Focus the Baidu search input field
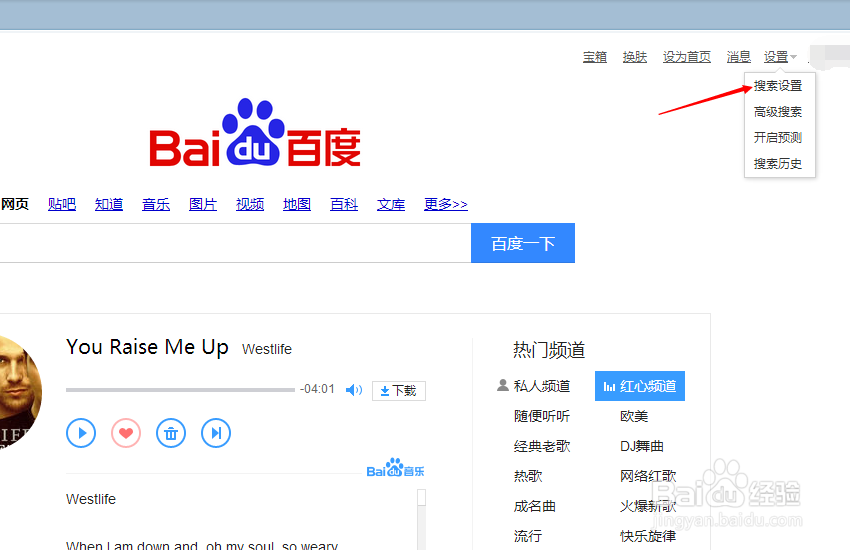The height and width of the screenshot is (550, 850). point(235,243)
